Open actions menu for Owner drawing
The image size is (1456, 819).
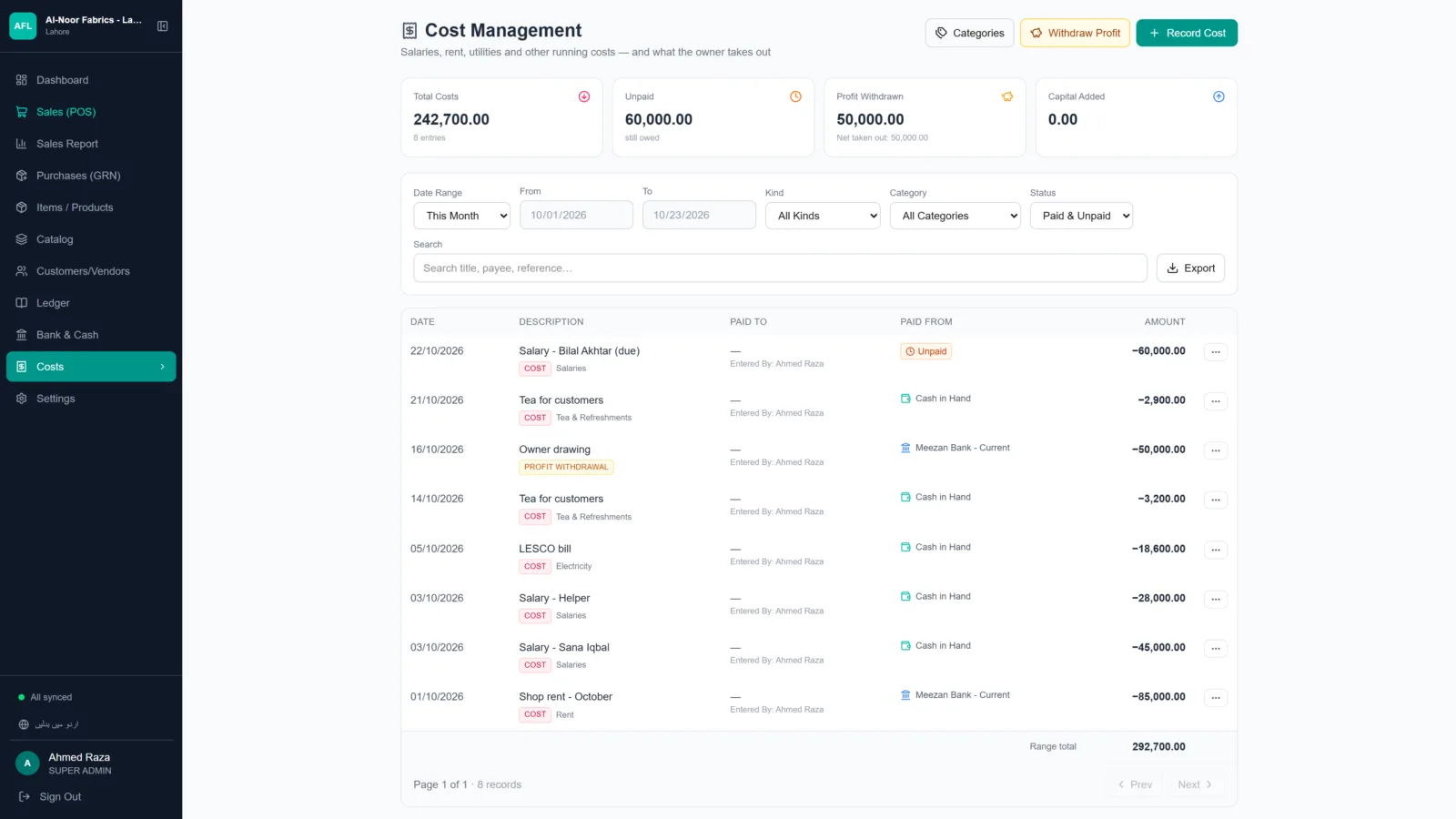tap(1216, 450)
